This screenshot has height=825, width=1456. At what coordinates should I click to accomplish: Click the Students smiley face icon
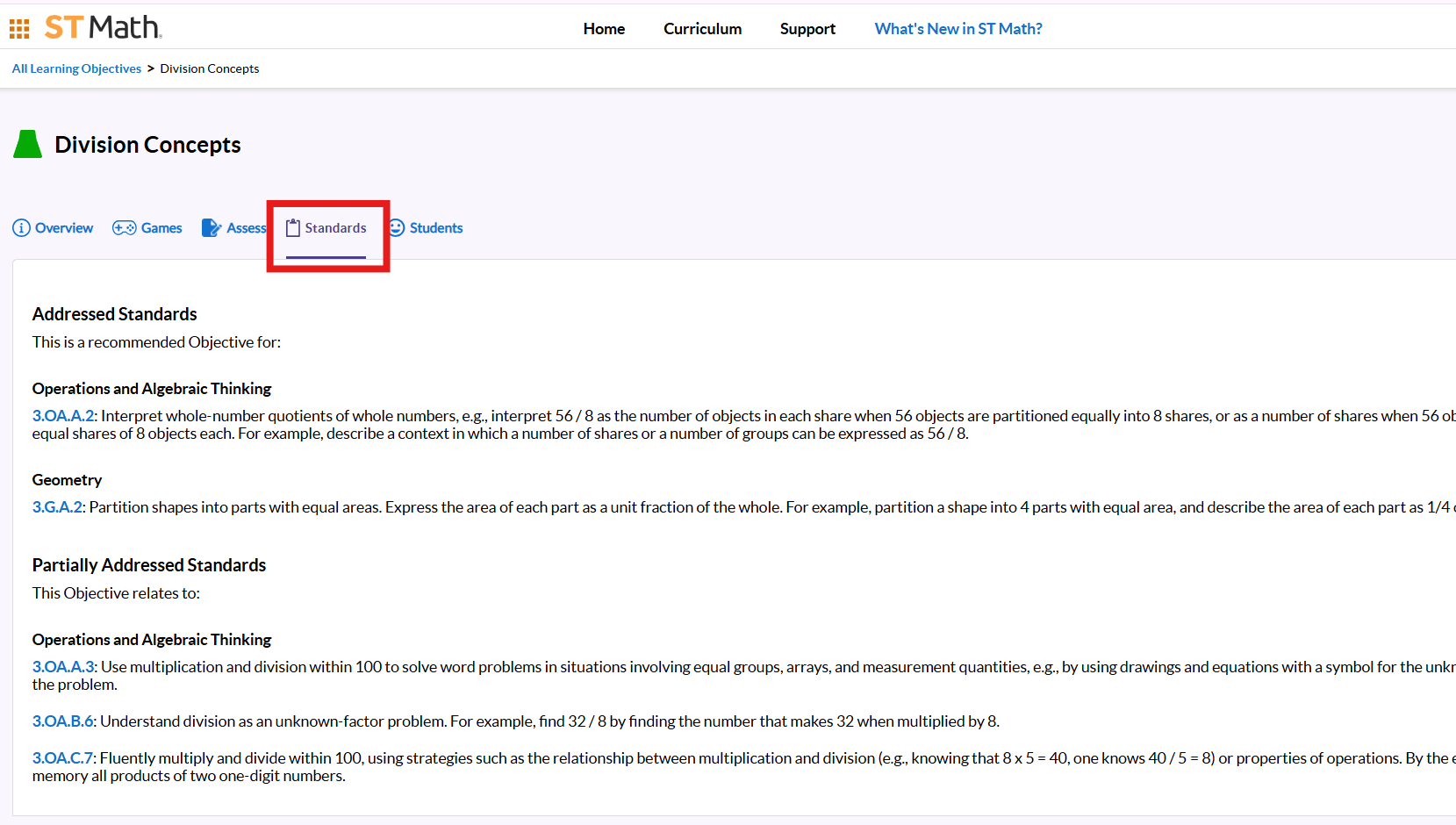click(x=398, y=228)
